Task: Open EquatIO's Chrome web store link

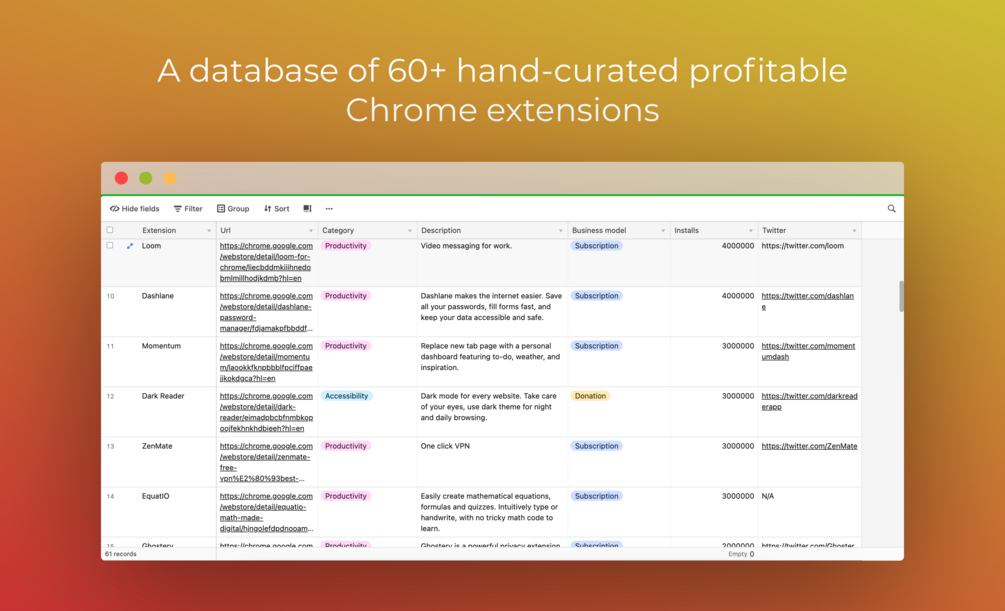Action: click(266, 512)
